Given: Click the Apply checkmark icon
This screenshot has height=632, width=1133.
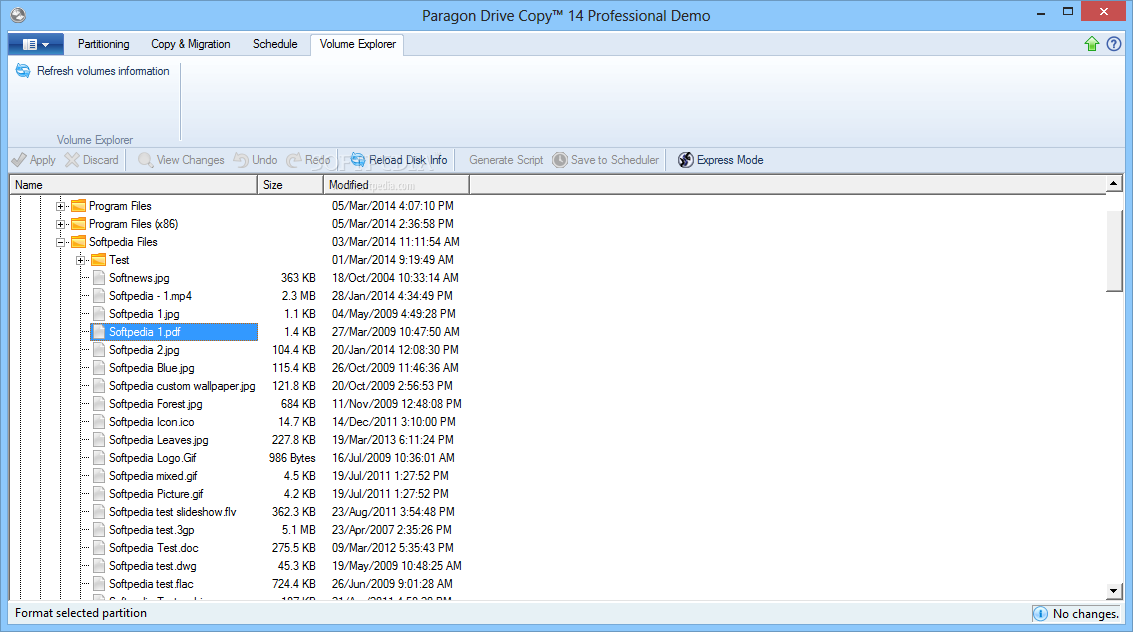Looking at the screenshot, I should point(19,160).
